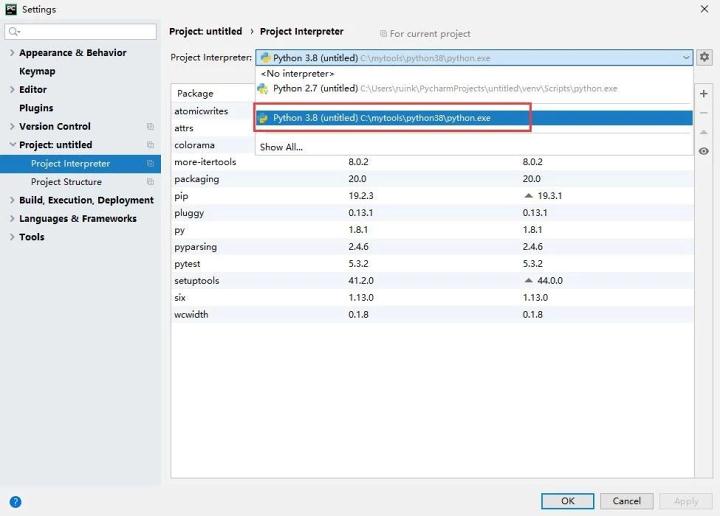Click upgrade arrow next to setuptools 44.0.0
720x516 pixels.
pyautogui.click(x=529, y=280)
